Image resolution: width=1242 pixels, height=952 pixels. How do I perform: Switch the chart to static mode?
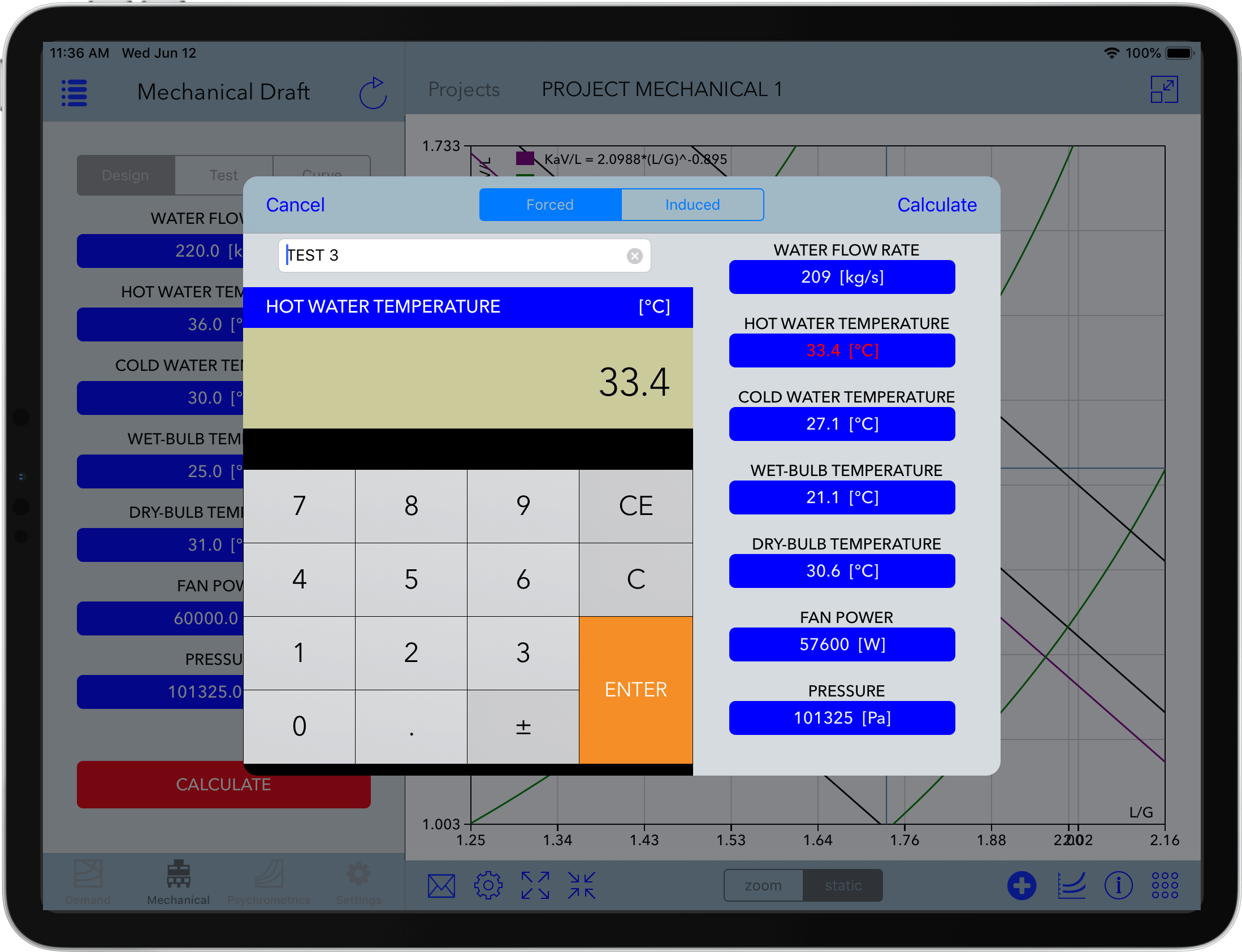click(842, 885)
